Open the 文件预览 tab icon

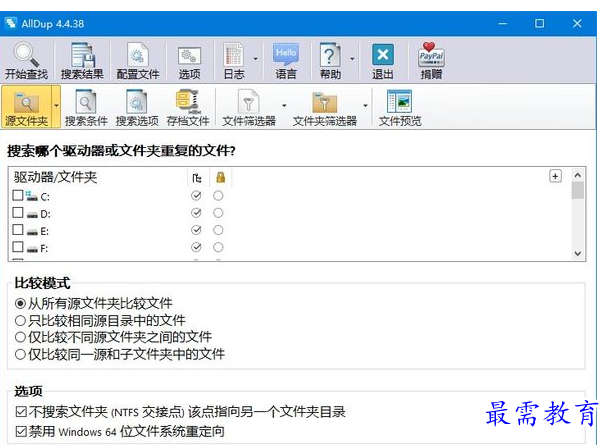click(x=400, y=101)
